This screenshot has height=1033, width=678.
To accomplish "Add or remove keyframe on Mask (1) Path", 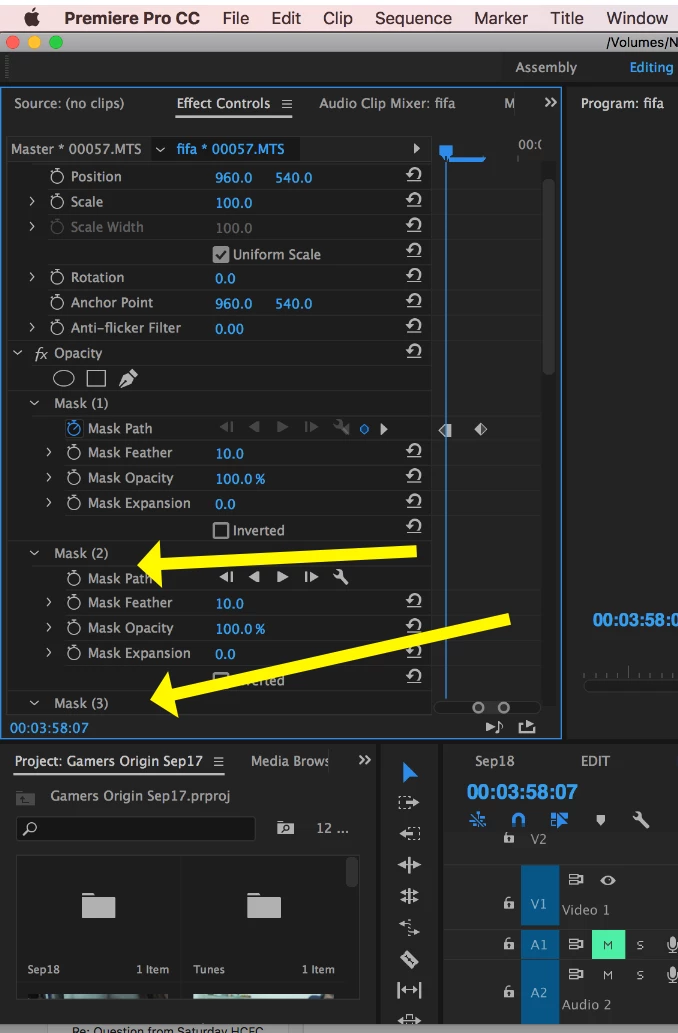I will 364,429.
